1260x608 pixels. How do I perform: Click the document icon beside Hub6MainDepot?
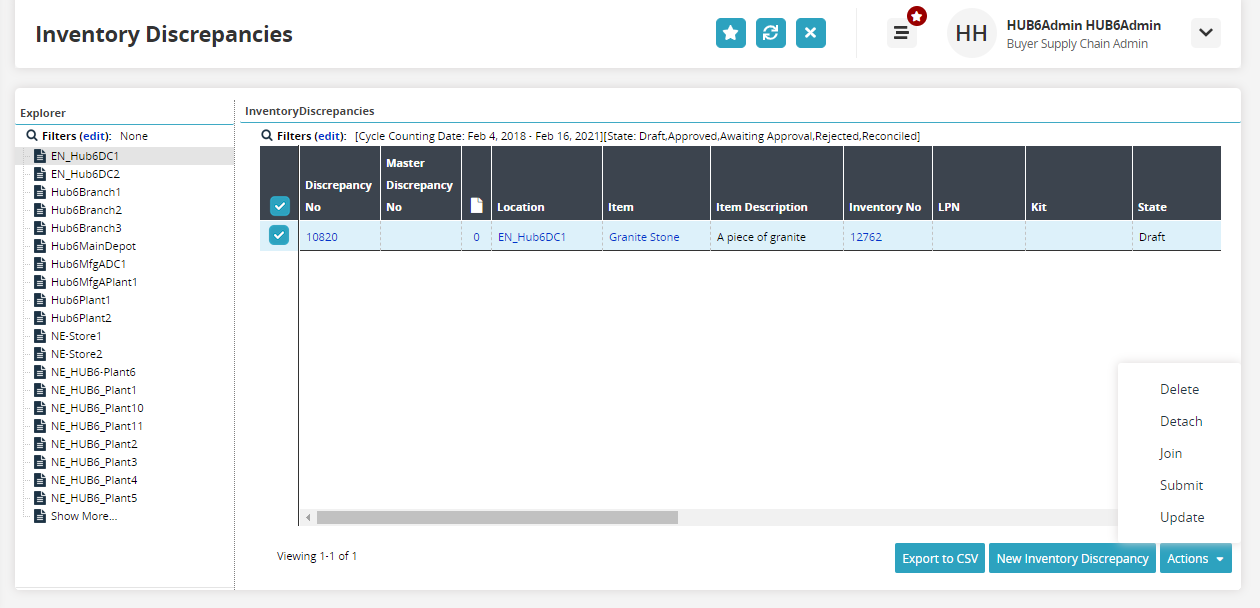tap(40, 246)
